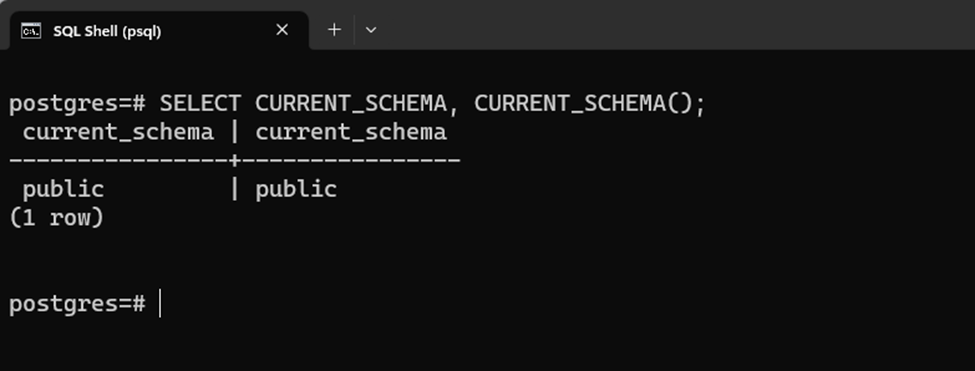Click the dashed separator line under headers
This screenshot has height=371, width=975.
click(x=234, y=161)
